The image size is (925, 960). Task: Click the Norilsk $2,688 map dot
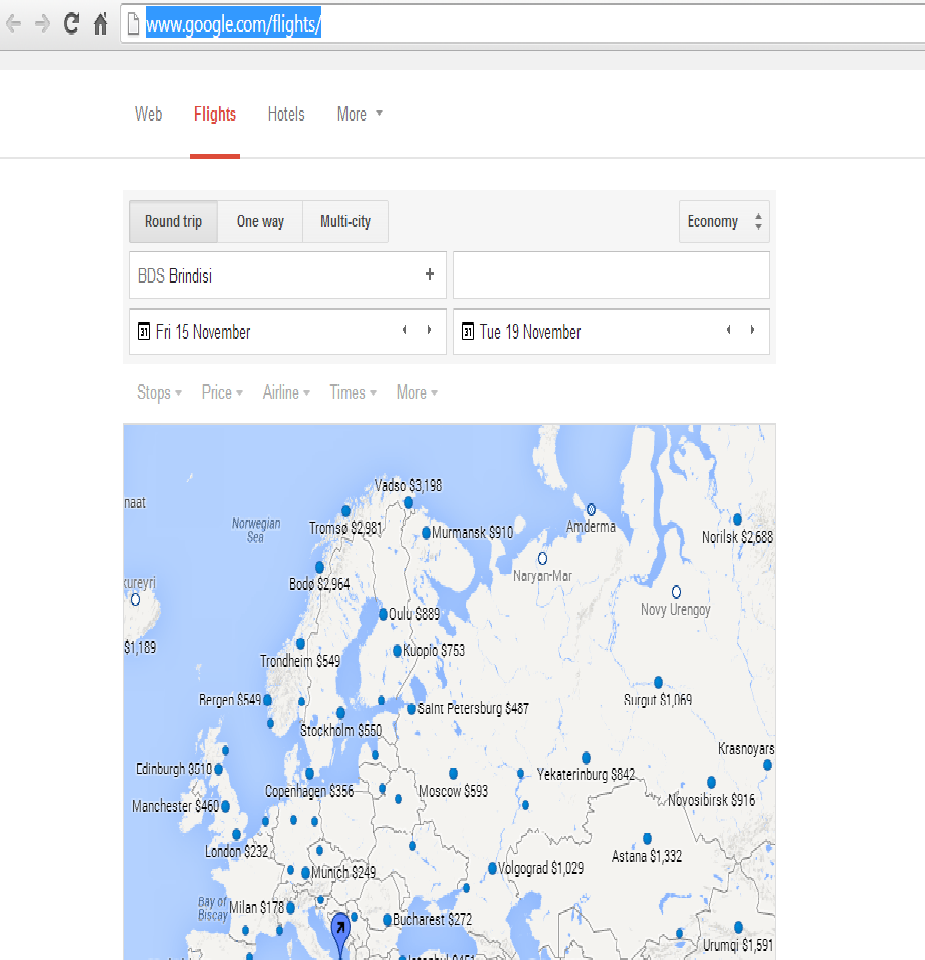click(737, 520)
